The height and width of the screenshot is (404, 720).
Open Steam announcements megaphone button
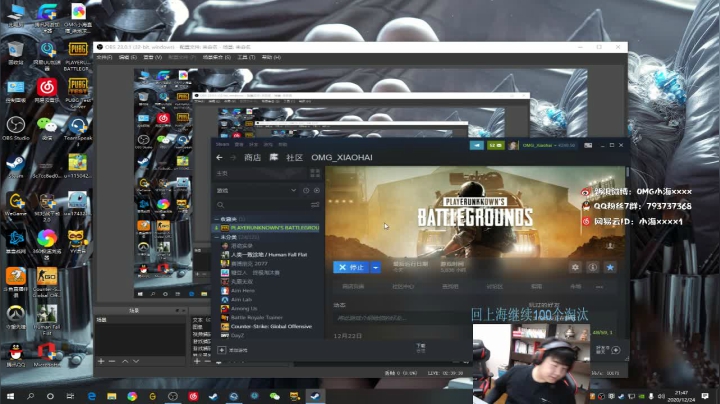(x=477, y=145)
